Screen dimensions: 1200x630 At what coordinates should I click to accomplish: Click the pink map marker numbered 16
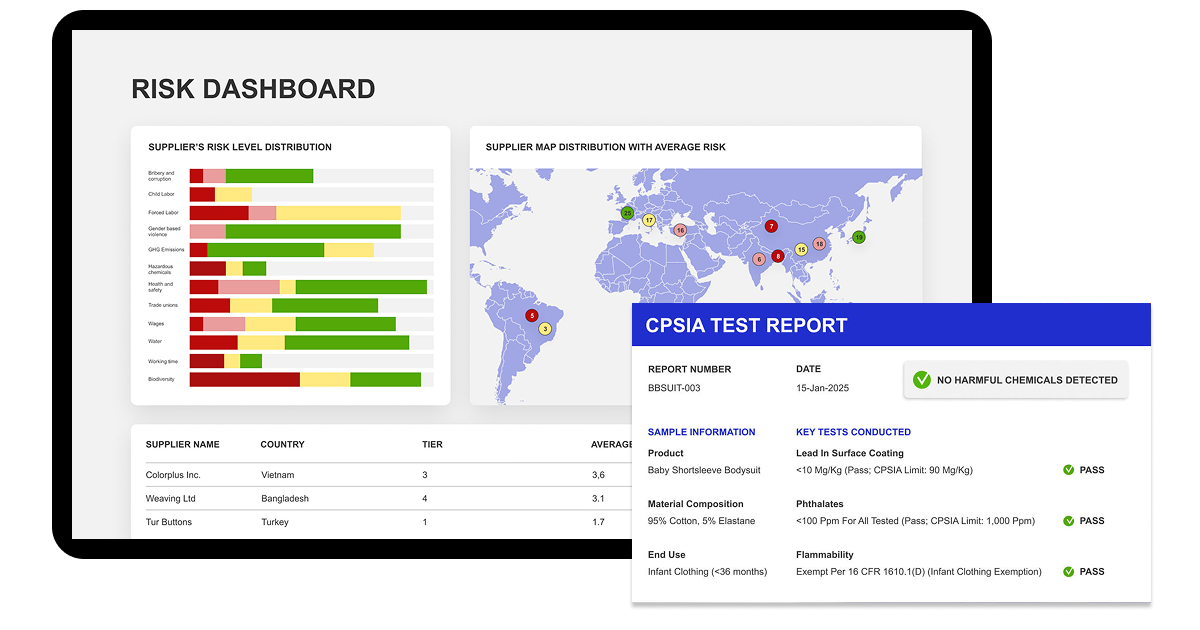(680, 230)
